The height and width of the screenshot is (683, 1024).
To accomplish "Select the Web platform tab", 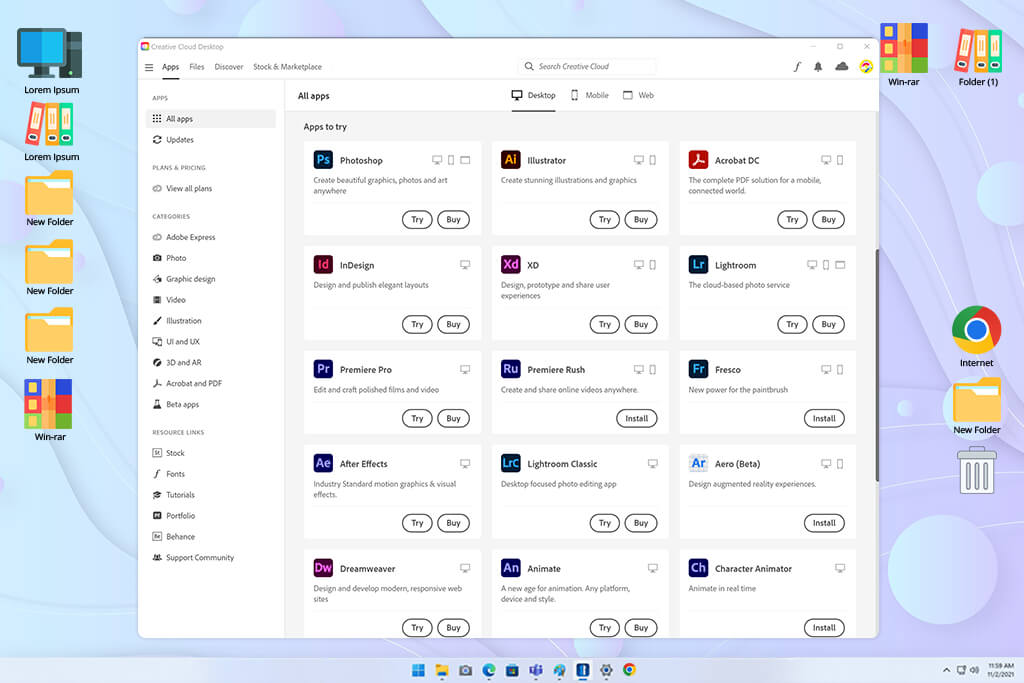I will (x=638, y=95).
